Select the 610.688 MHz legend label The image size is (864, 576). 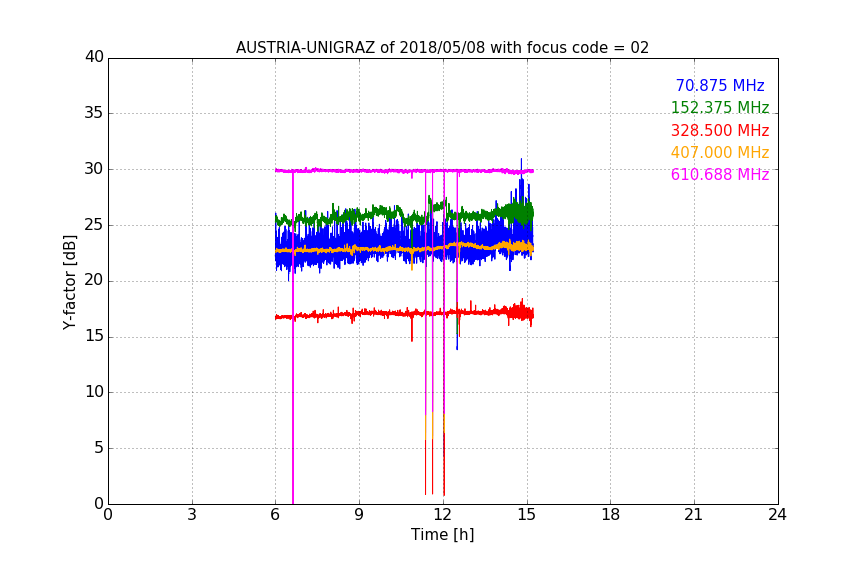coord(720,175)
